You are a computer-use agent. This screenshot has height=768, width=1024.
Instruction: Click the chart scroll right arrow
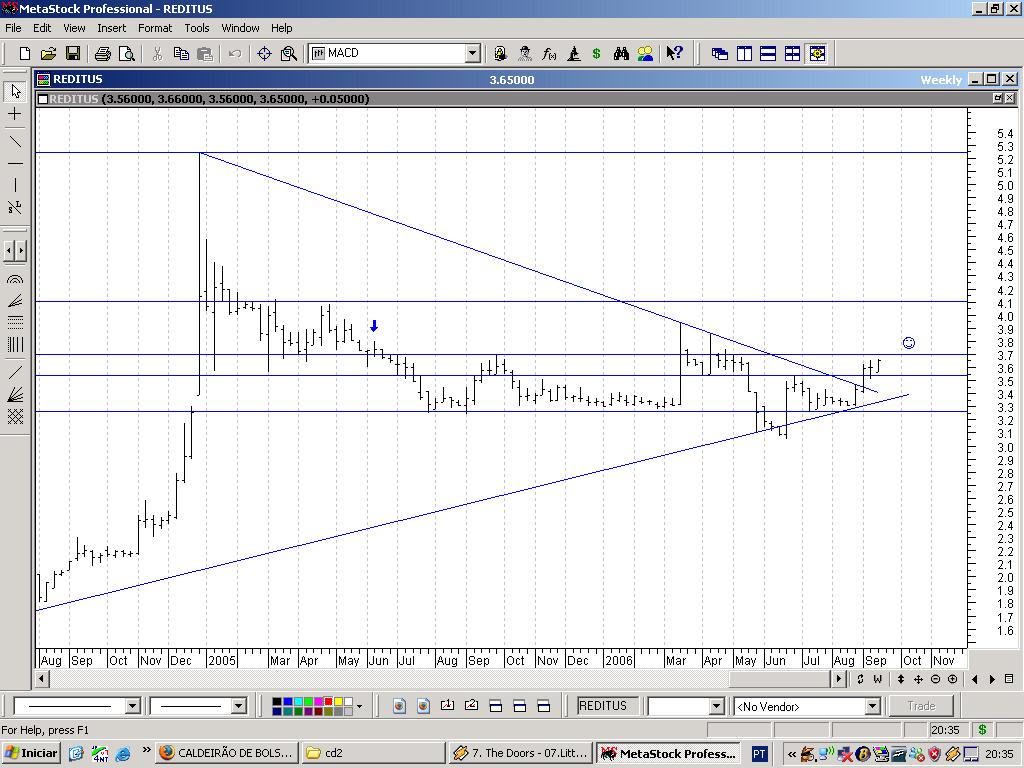pos(840,679)
